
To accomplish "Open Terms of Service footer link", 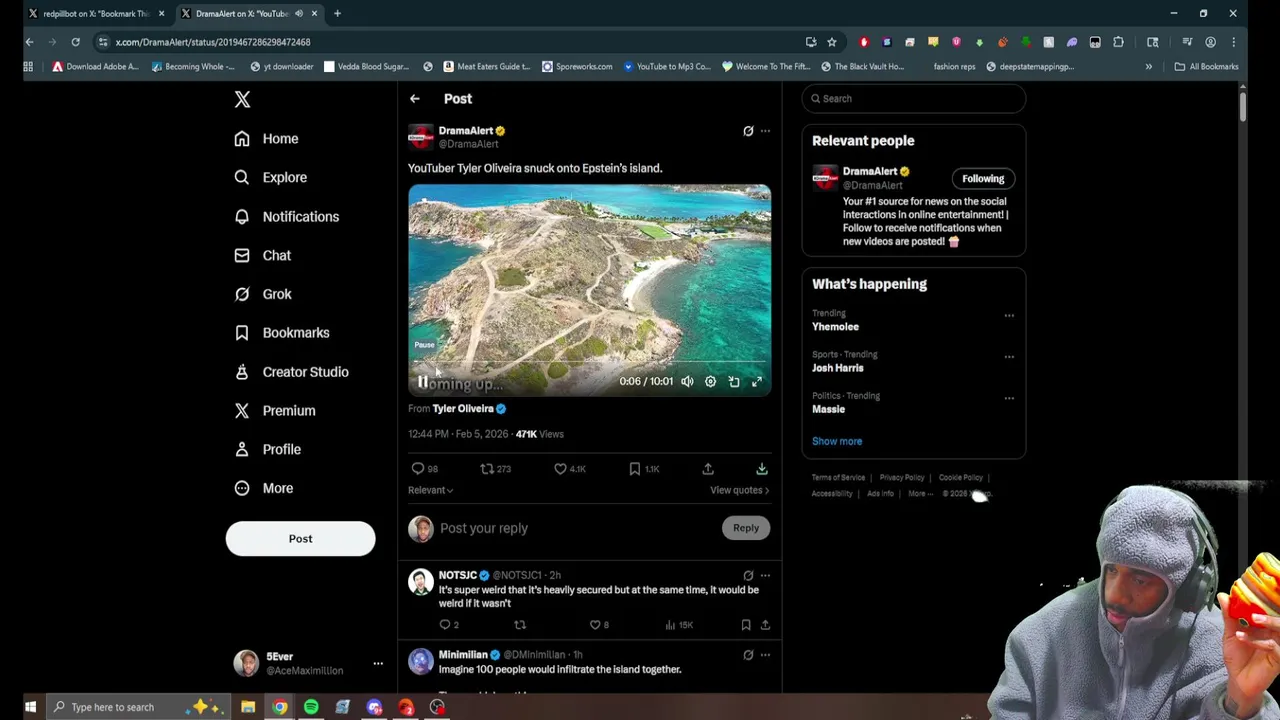I will click(838, 478).
